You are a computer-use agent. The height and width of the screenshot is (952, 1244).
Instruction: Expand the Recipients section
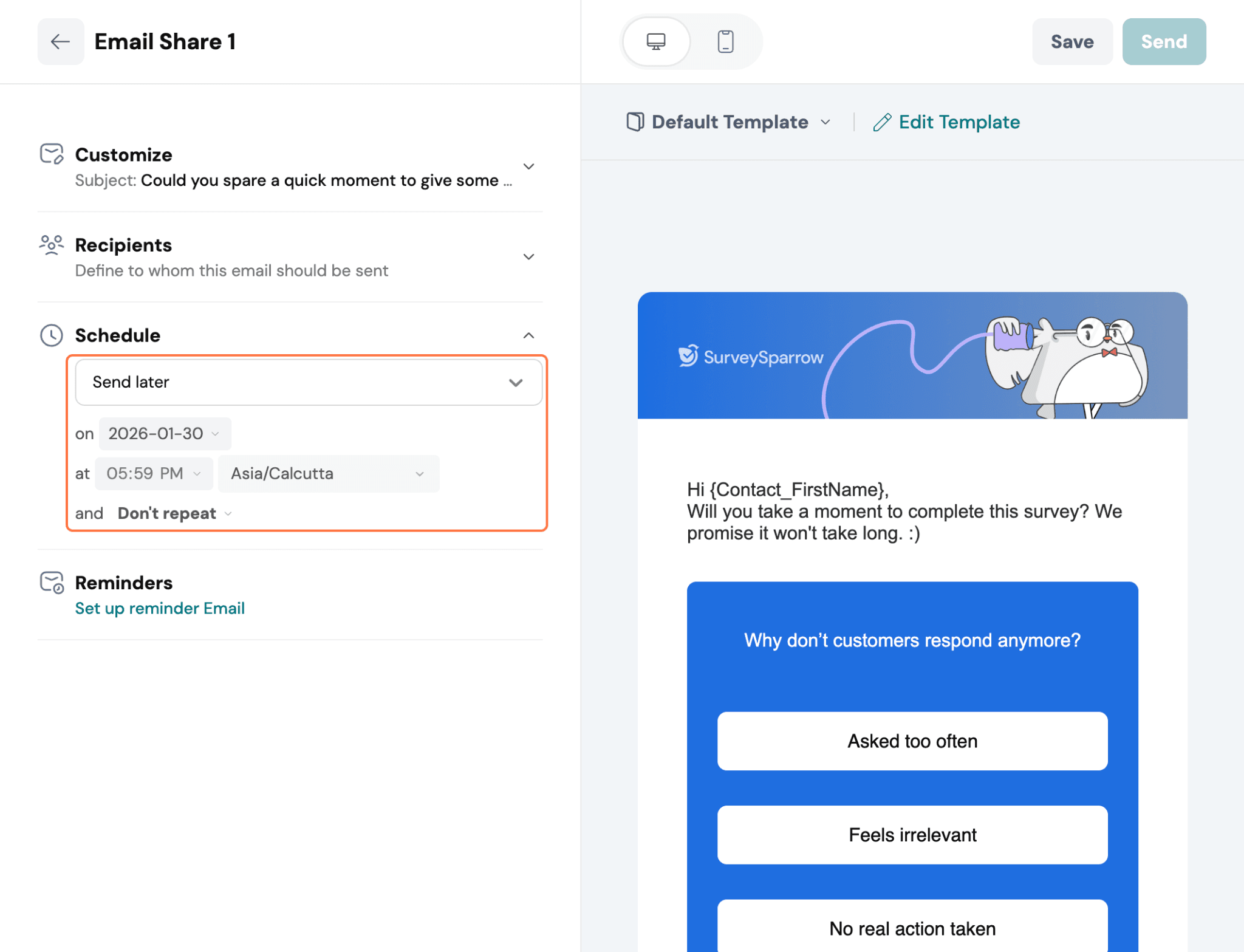528,257
